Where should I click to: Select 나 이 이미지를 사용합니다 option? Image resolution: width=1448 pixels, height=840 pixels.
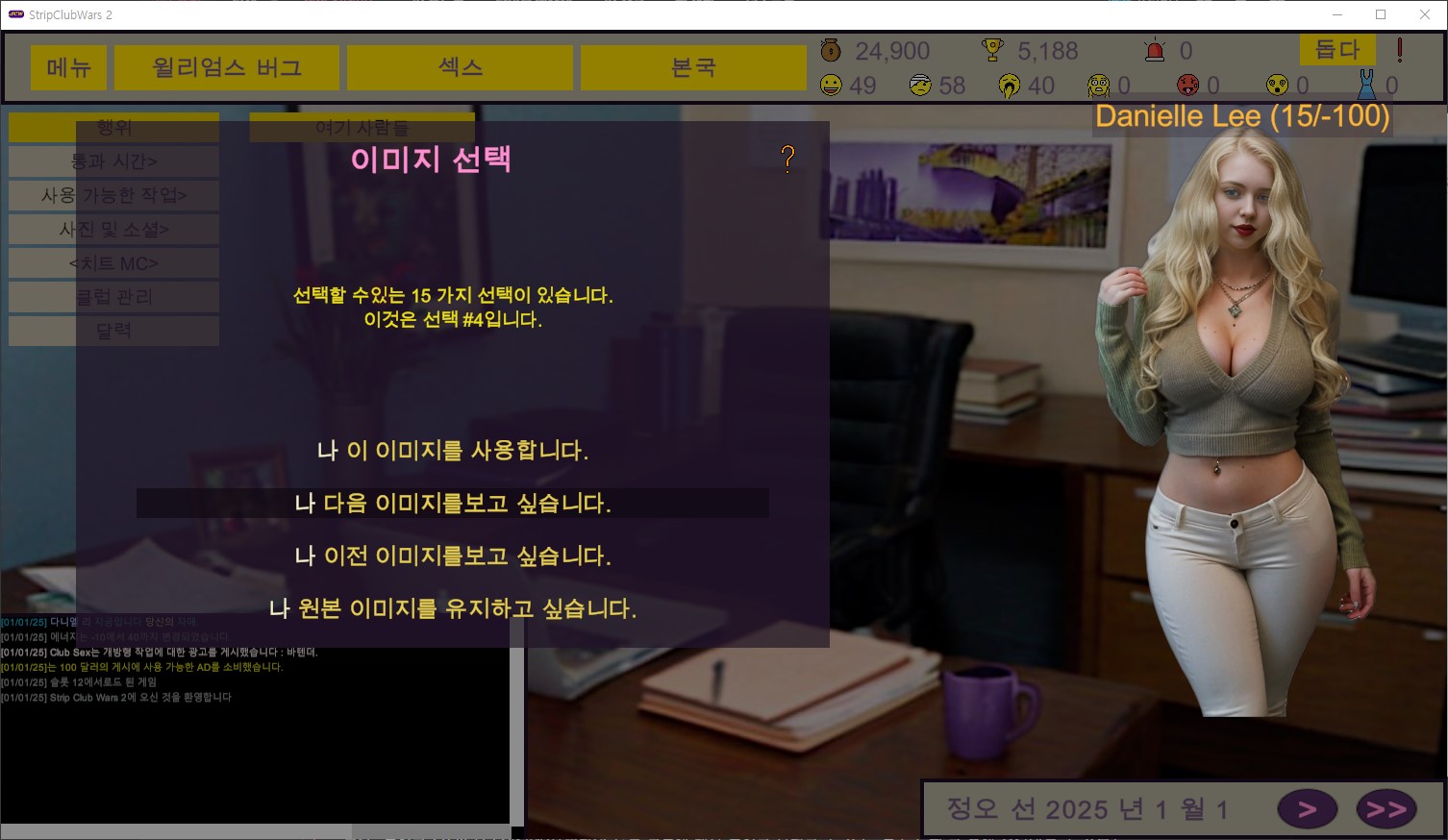[x=452, y=451]
